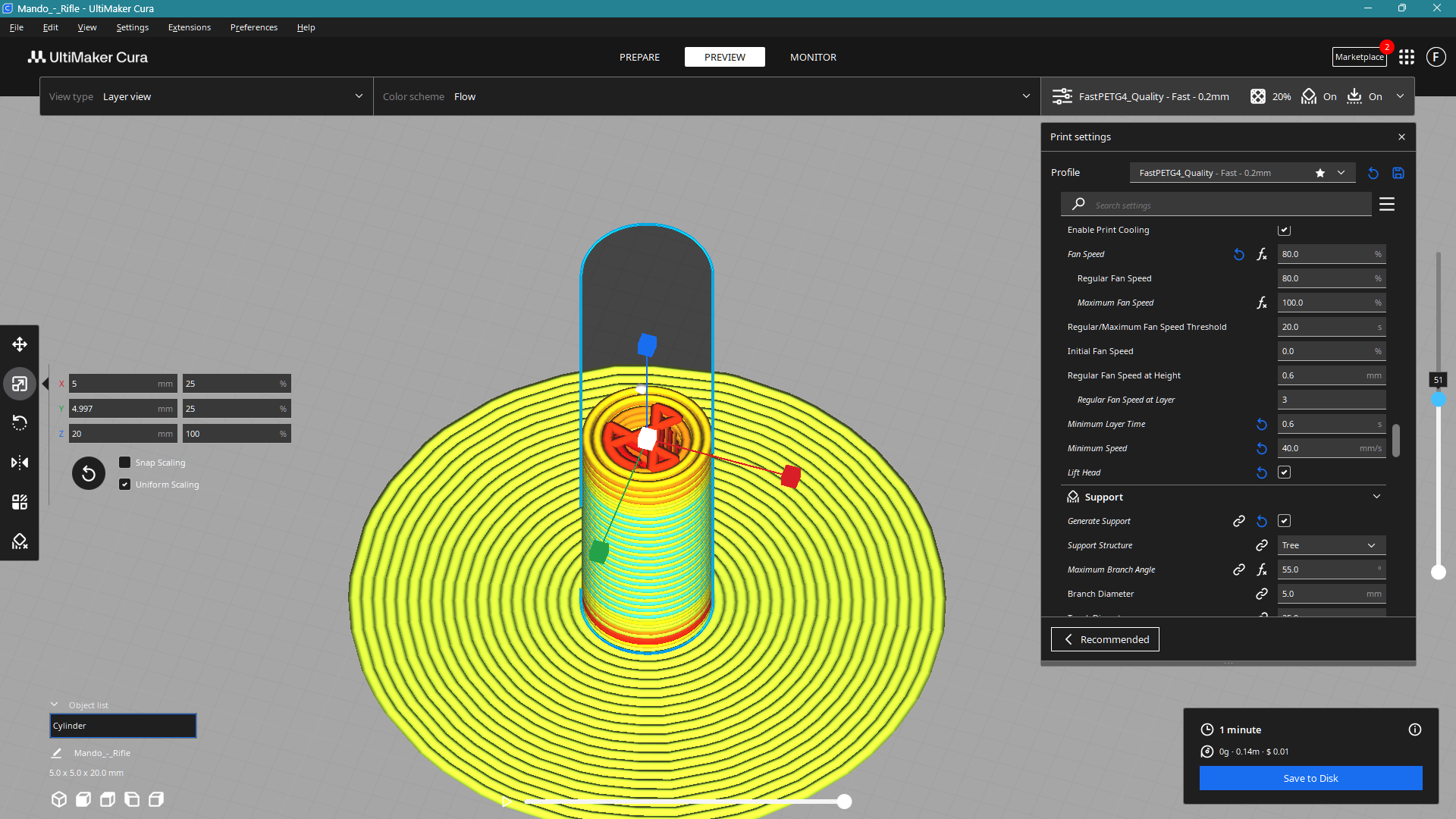This screenshot has width=1456, height=819.
Task: Select the Move tool
Action: point(19,344)
